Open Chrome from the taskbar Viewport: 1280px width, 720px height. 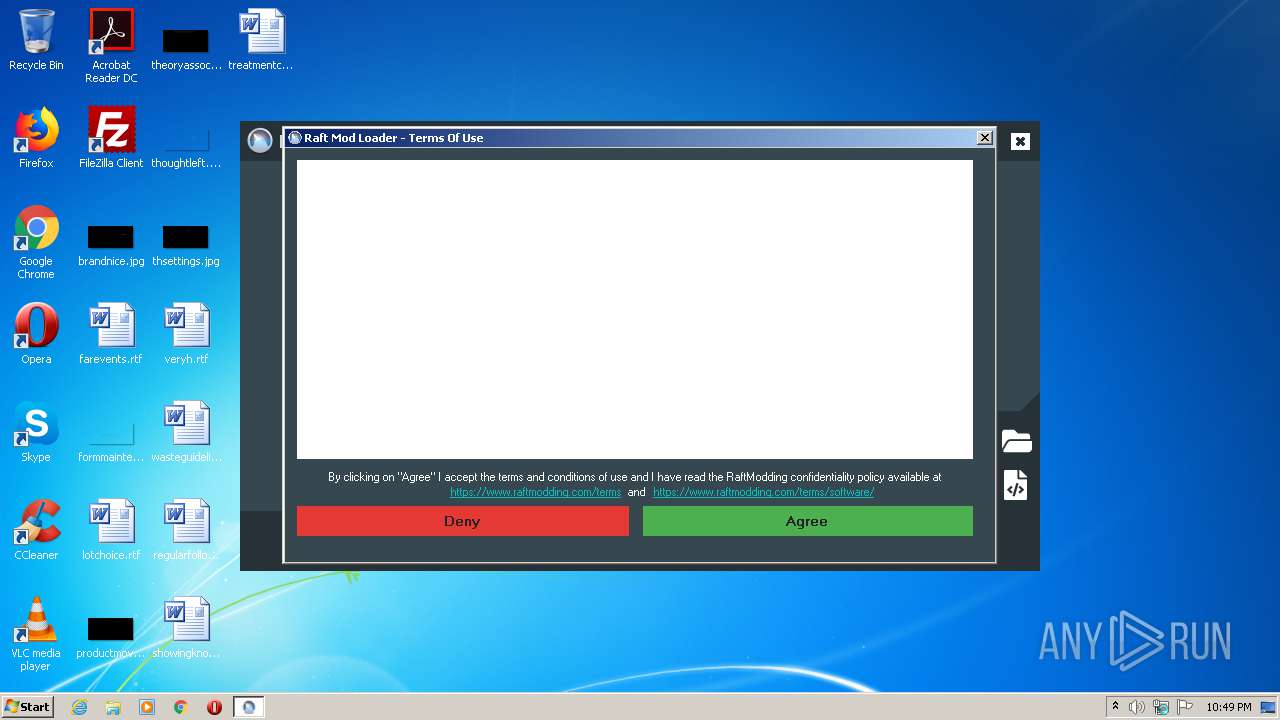click(181, 707)
